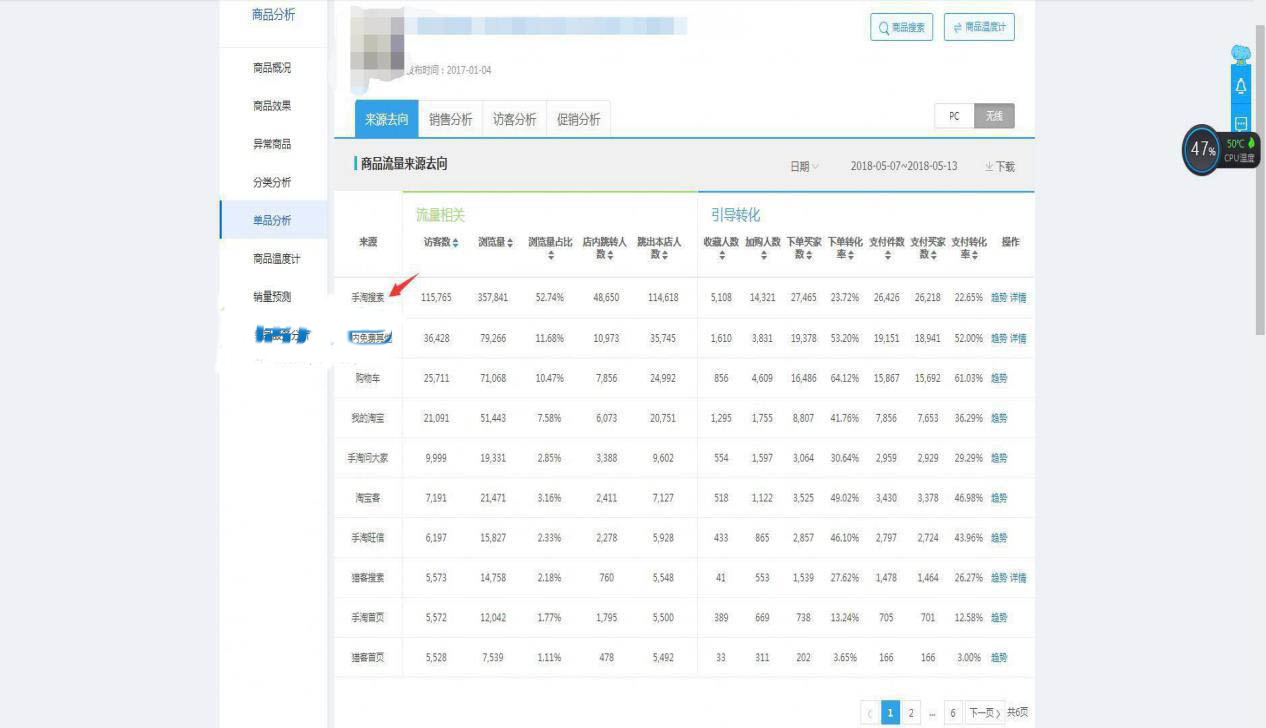Go to page 2 in pagination
The width and height of the screenshot is (1266, 728).
[911, 712]
